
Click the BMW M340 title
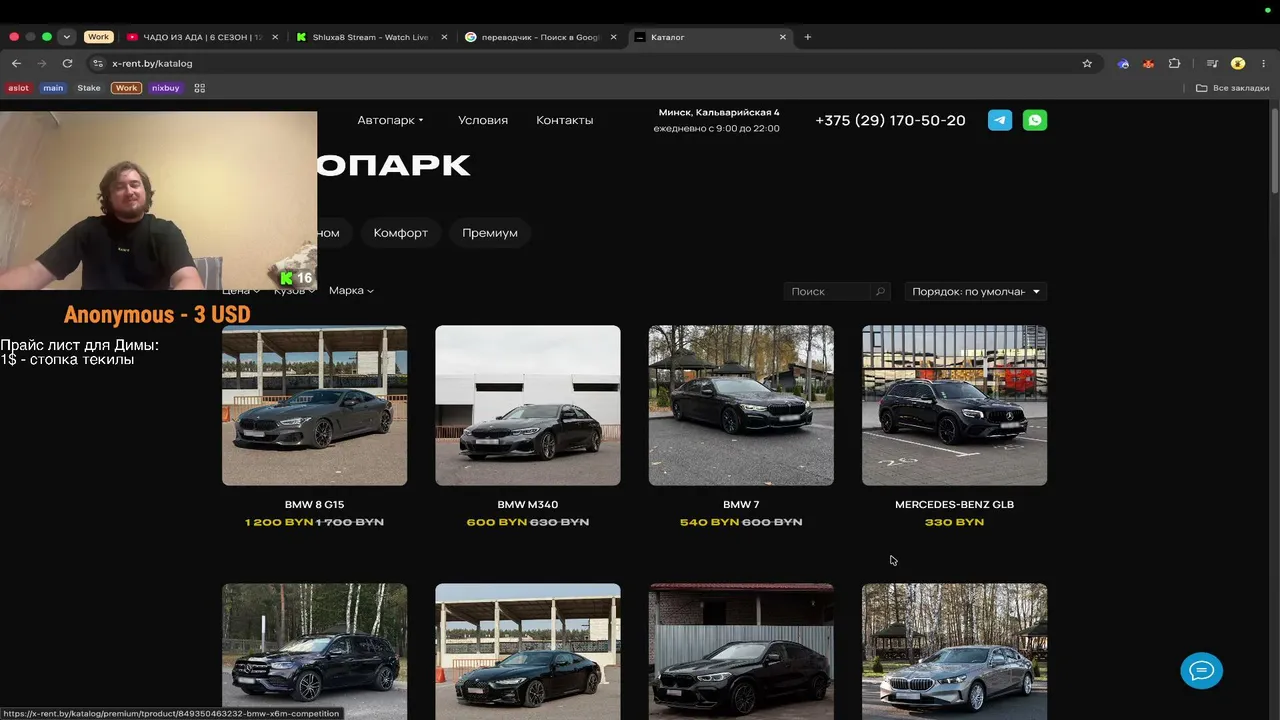528,505
